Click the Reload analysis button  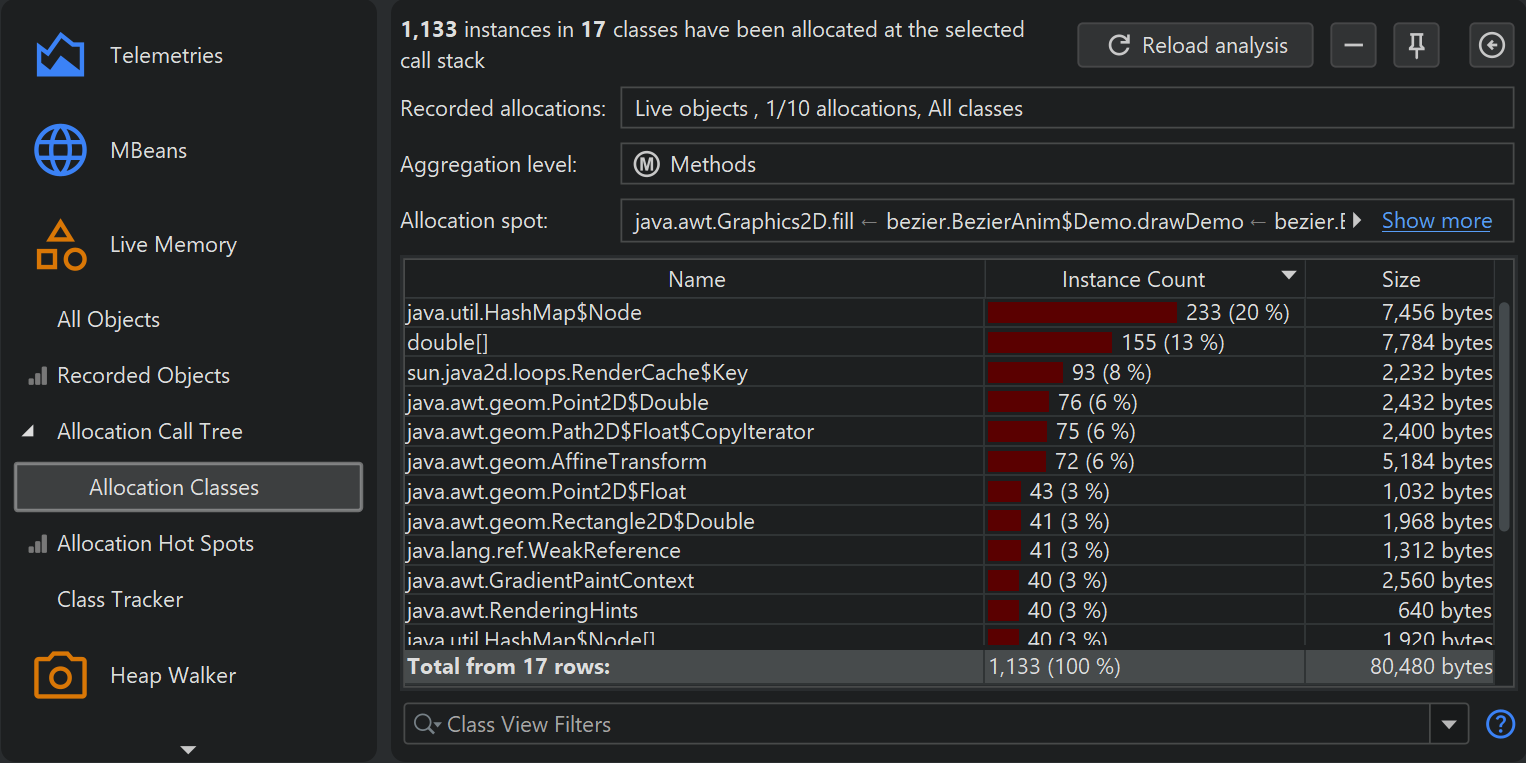1195,46
